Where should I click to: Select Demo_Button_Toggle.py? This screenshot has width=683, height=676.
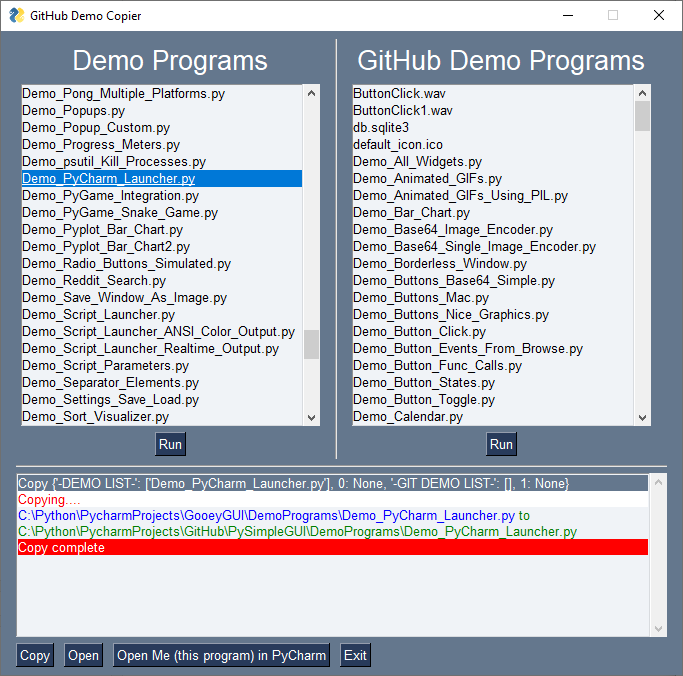[x=493, y=399]
